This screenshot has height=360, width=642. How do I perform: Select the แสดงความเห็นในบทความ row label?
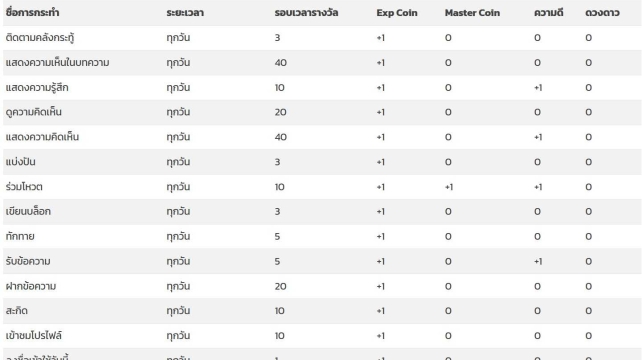coord(57,63)
